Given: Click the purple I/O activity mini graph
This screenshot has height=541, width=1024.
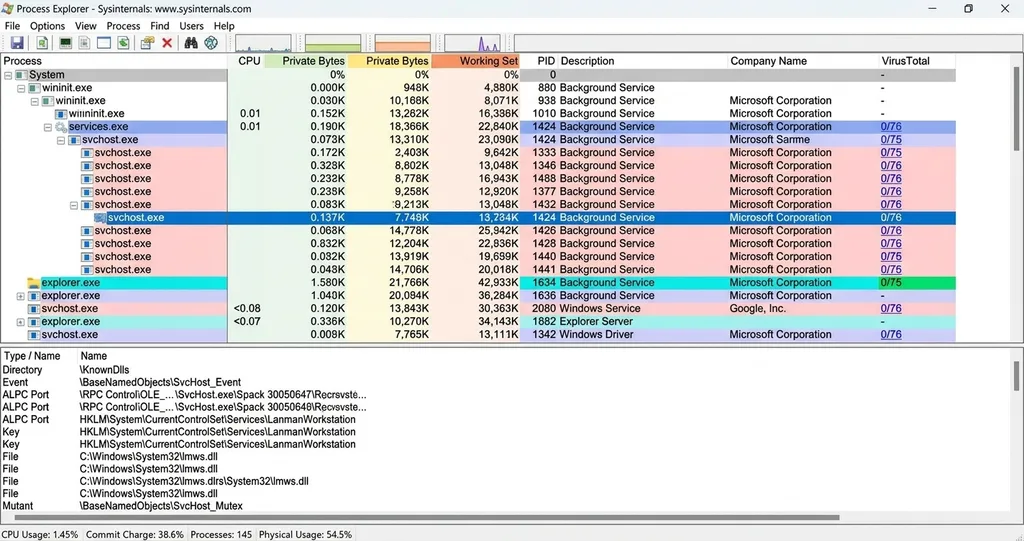Looking at the screenshot, I should [x=472, y=43].
